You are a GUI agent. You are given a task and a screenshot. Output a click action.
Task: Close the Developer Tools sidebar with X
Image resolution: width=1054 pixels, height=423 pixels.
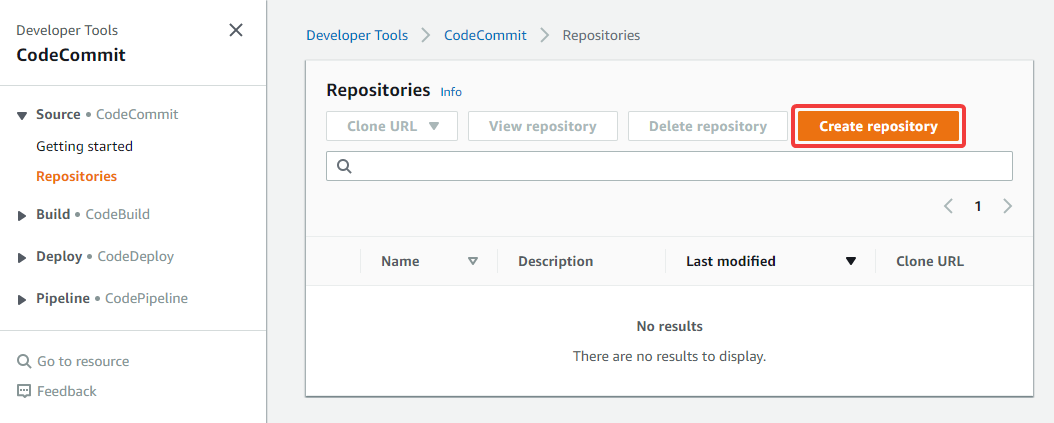point(236,30)
